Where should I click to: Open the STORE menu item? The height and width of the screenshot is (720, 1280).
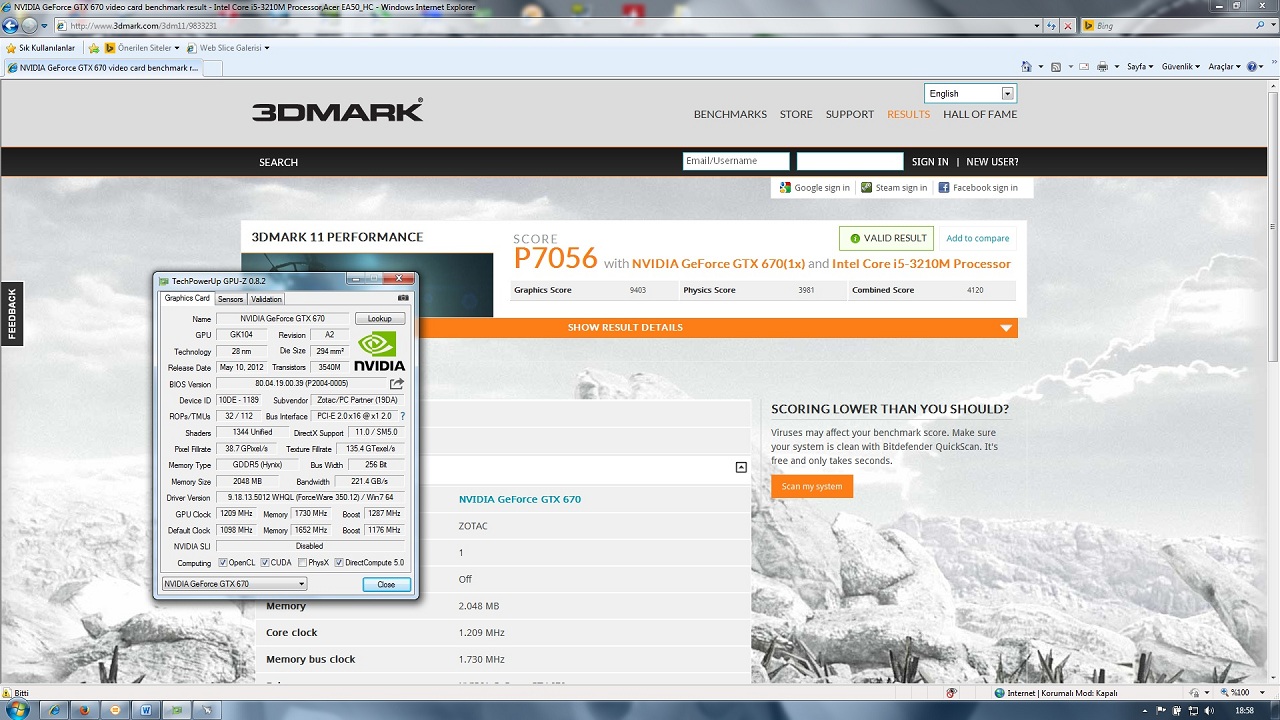796,114
